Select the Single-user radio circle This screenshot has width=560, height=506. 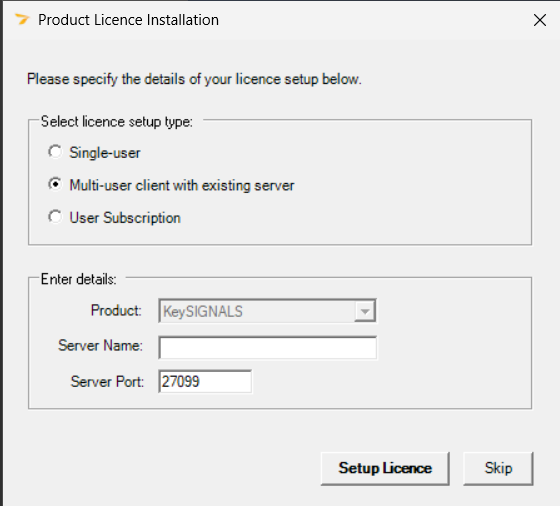coord(55,152)
